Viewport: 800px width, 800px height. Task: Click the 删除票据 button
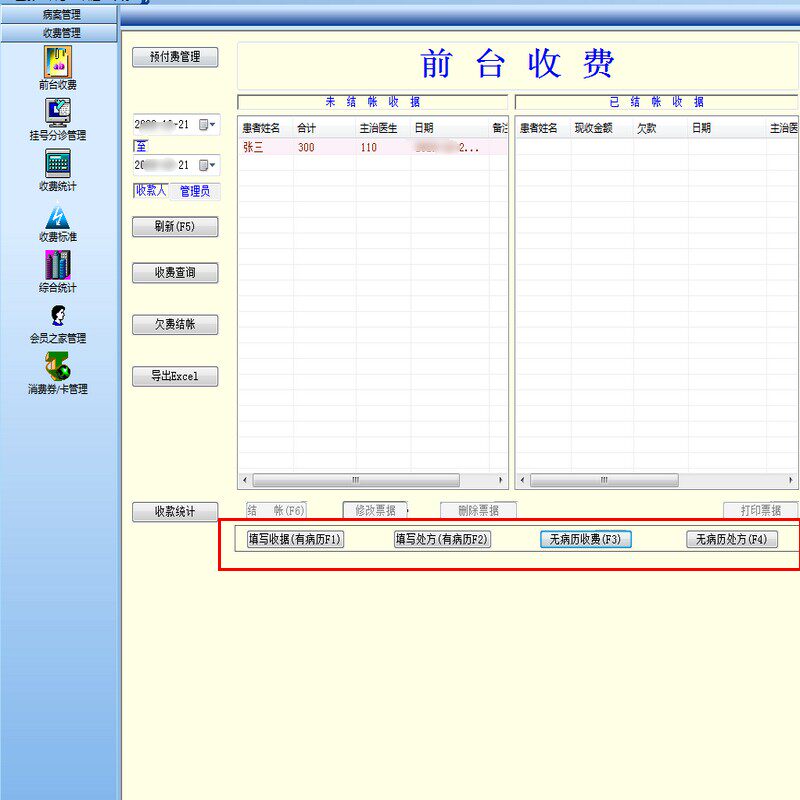[x=479, y=510]
